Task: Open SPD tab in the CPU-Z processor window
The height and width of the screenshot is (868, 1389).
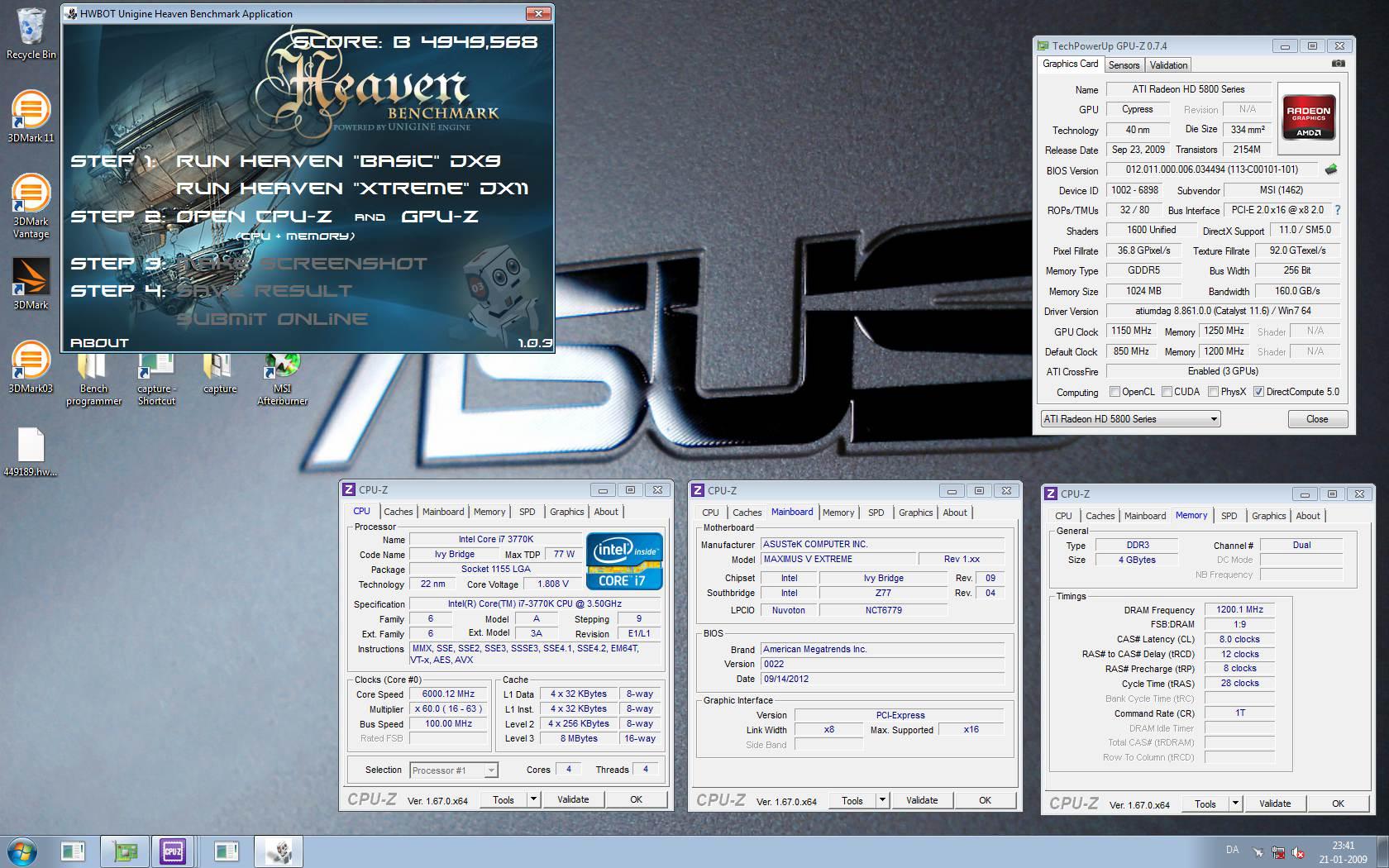Action: click(527, 512)
